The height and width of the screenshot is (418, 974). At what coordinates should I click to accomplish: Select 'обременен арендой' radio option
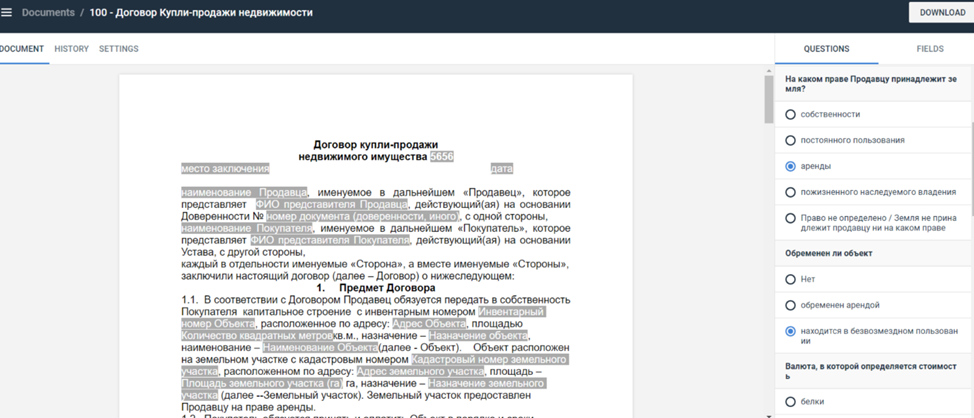[x=791, y=305]
